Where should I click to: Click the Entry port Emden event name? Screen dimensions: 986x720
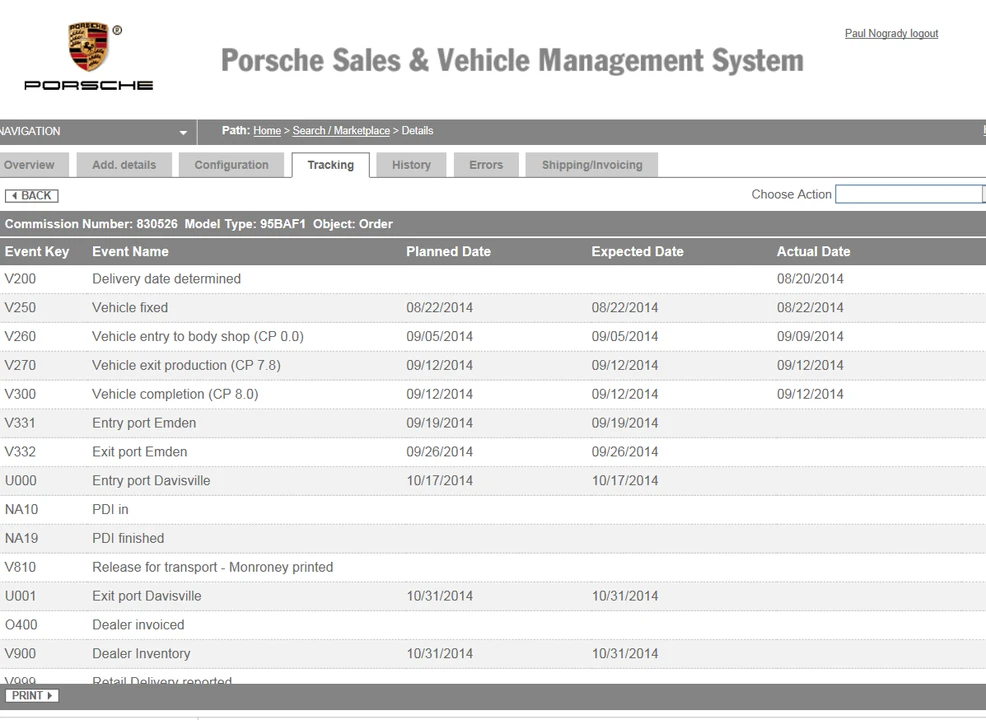[x=144, y=423]
